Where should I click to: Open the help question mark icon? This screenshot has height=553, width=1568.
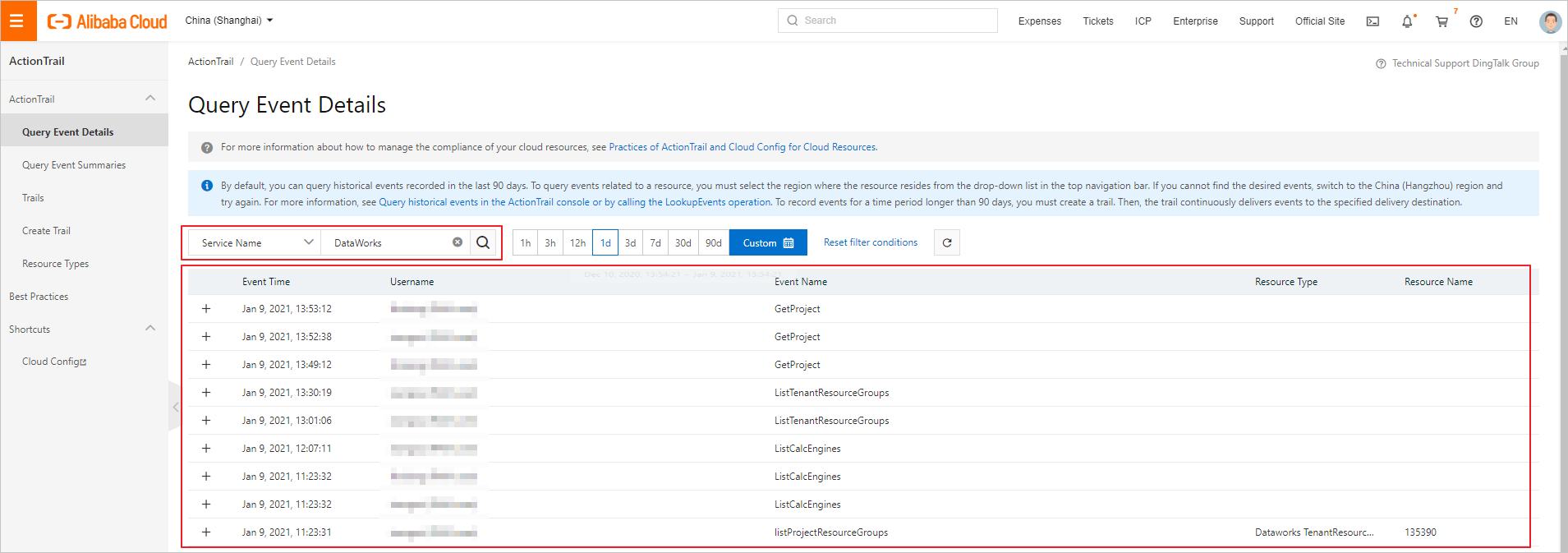click(x=1476, y=21)
